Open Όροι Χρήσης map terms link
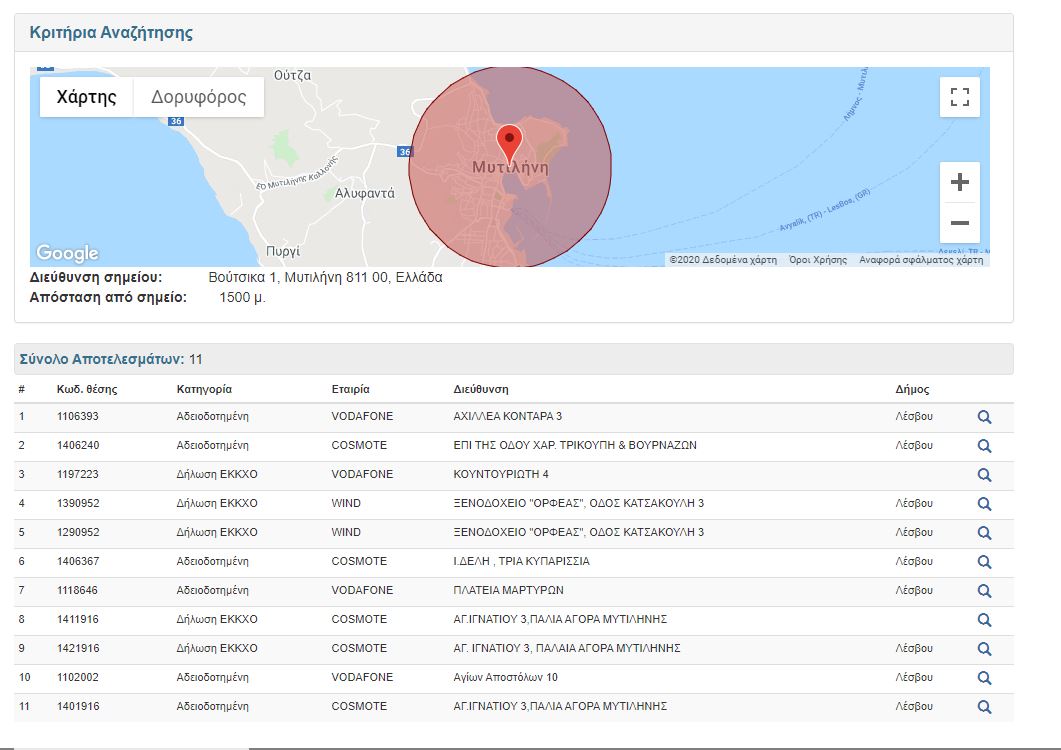Screen dimensions: 1061x750 [817, 260]
